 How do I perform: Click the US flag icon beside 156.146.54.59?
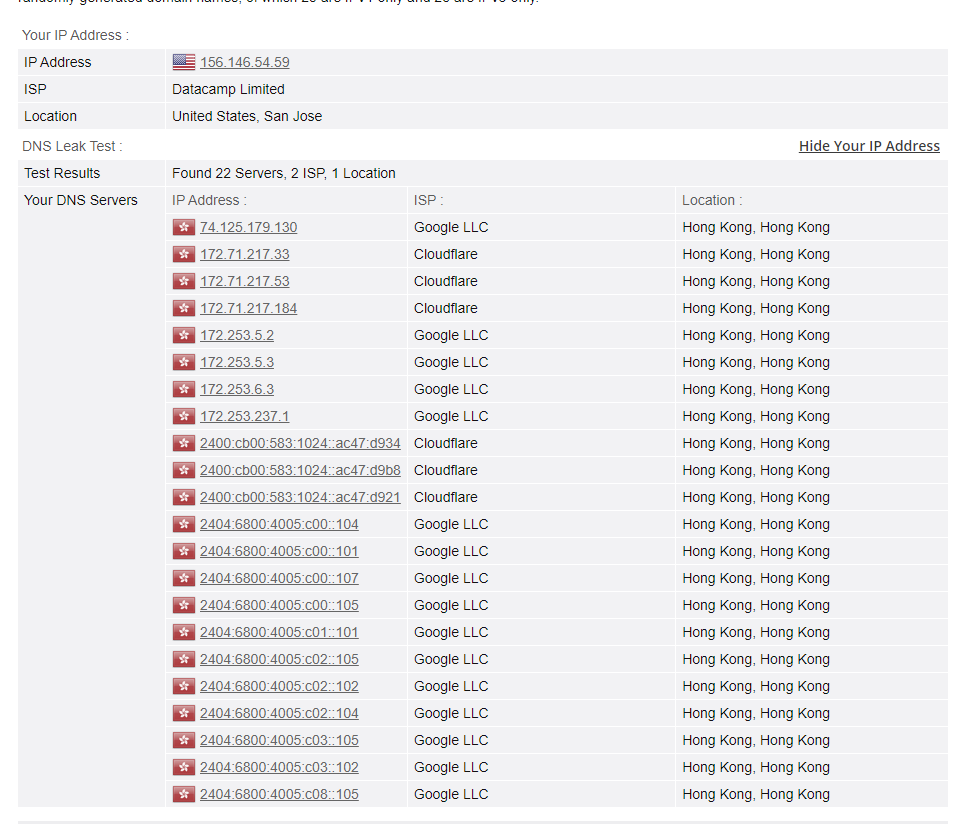click(x=184, y=62)
